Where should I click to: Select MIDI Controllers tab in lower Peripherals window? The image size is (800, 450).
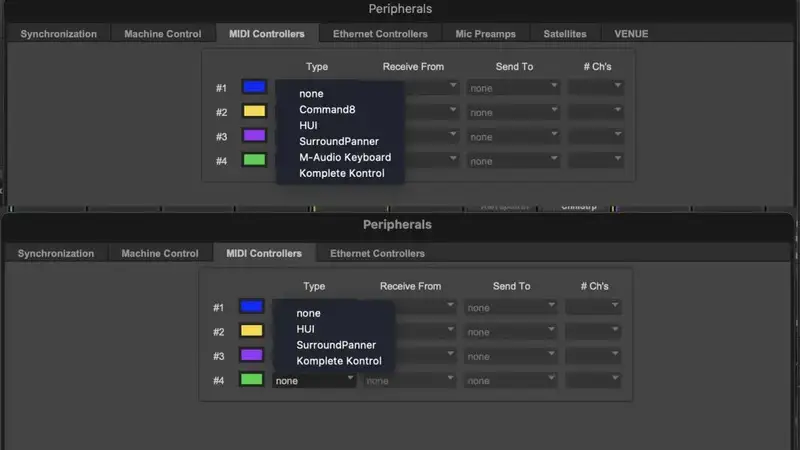264,254
